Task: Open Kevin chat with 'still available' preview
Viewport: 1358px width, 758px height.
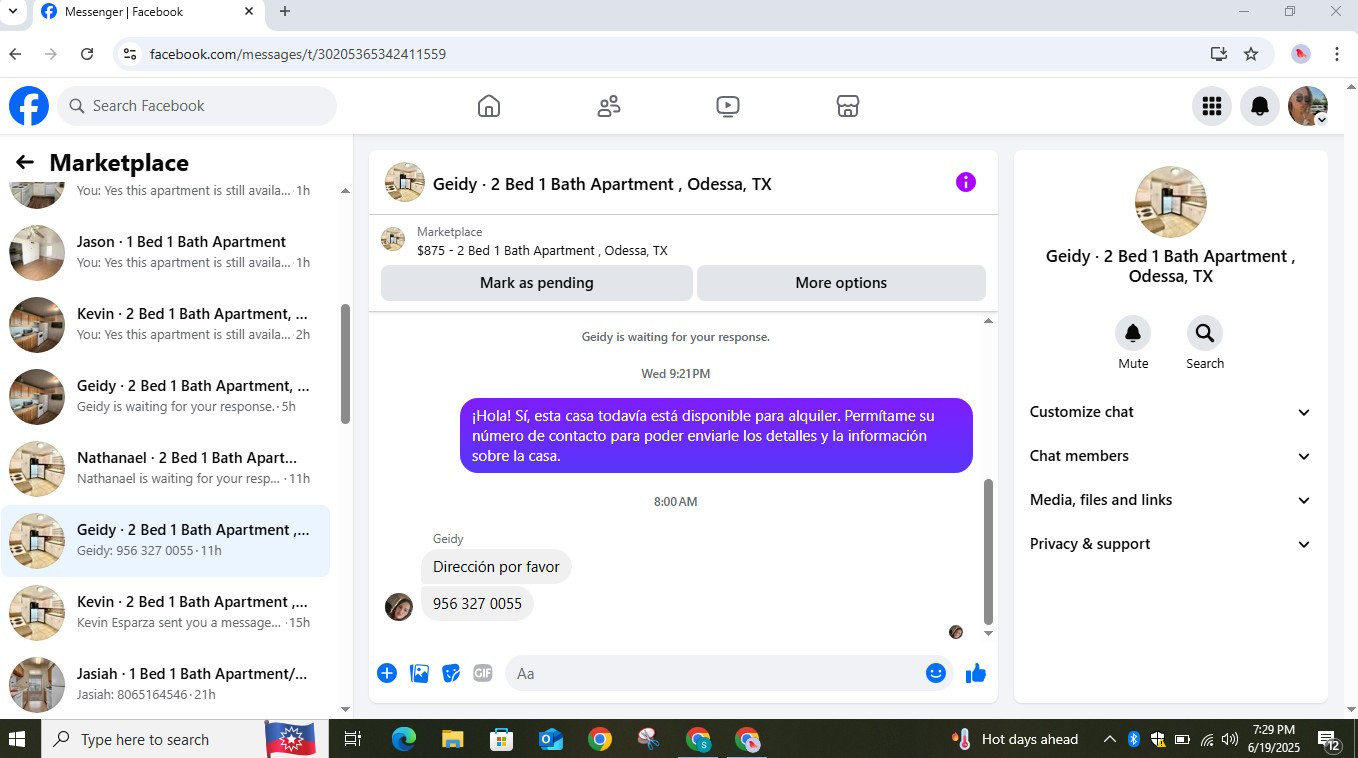Action: click(x=165, y=324)
